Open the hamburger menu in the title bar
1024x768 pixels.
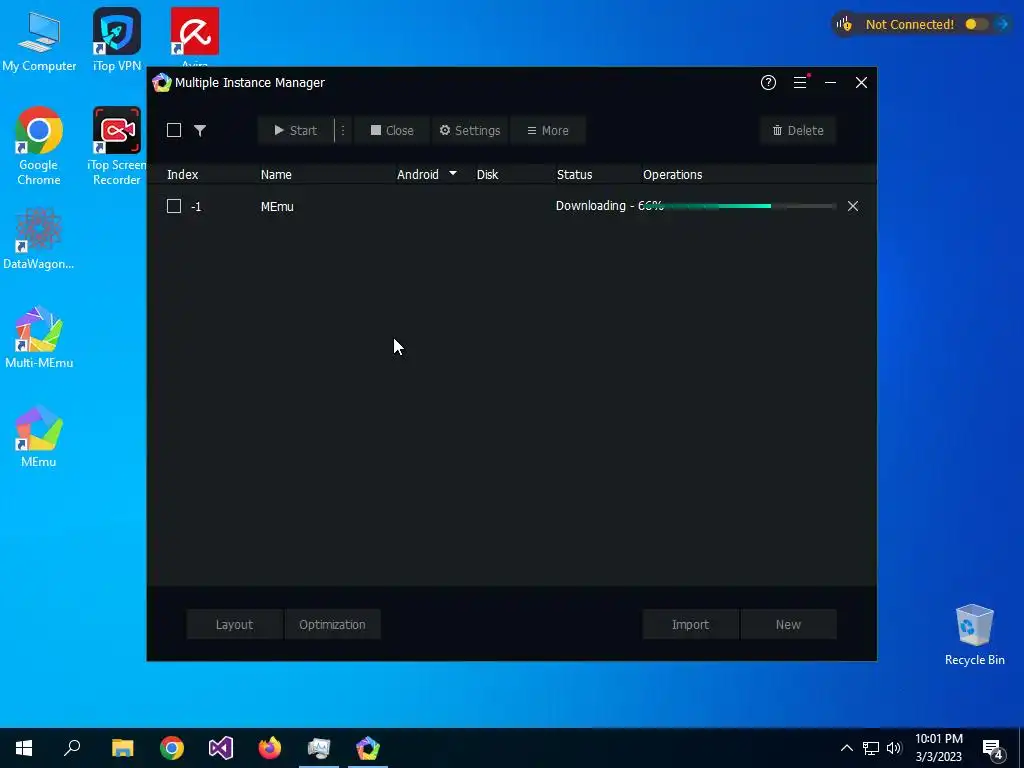coord(800,82)
